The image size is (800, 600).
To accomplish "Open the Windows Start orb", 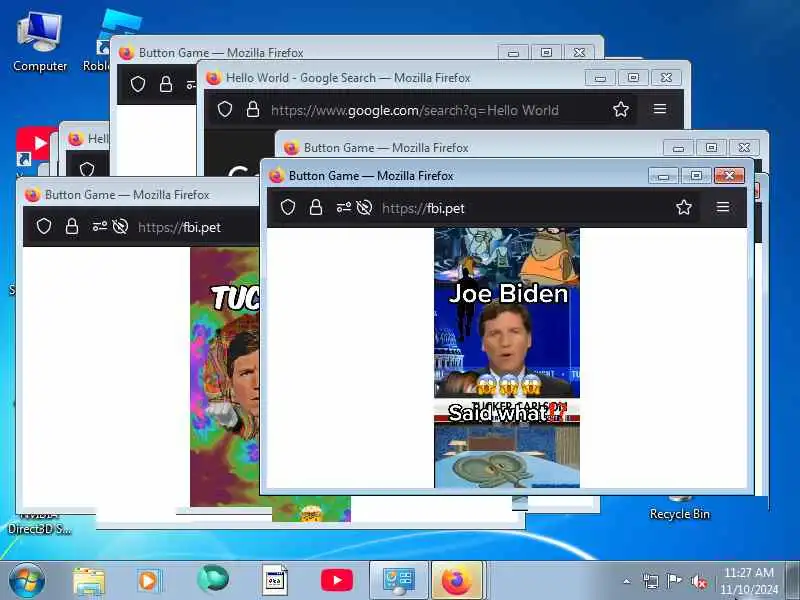I will pyautogui.click(x=27, y=580).
